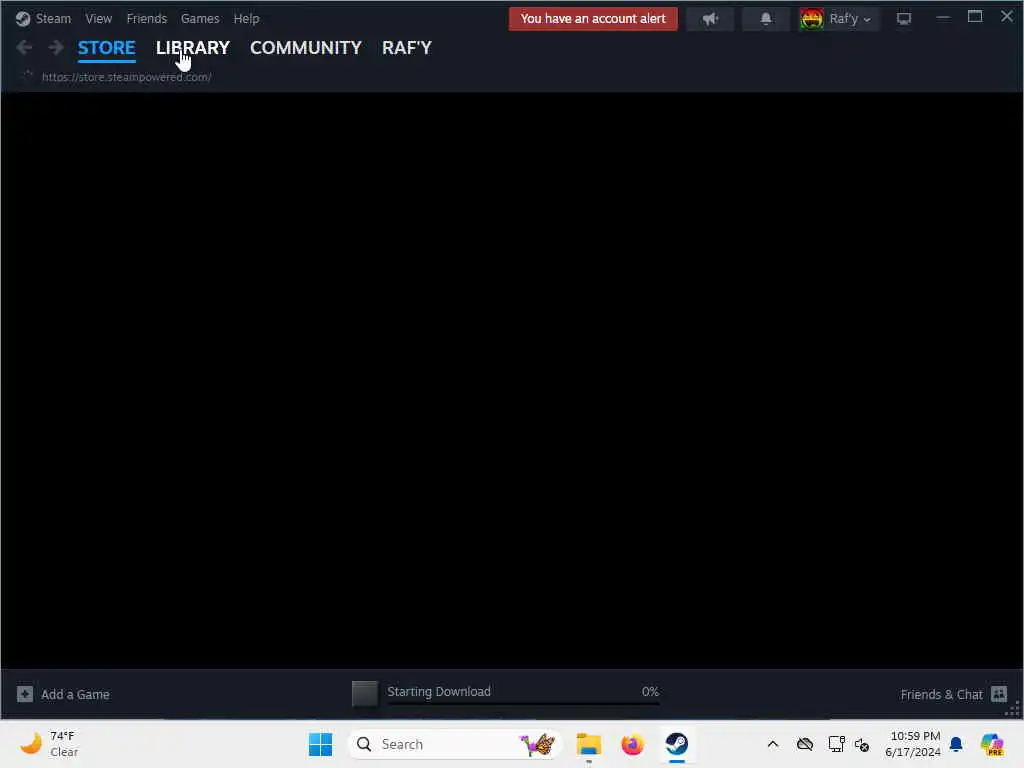The height and width of the screenshot is (768, 1024).
Task: Open the Starting Download status
Action: click(439, 691)
